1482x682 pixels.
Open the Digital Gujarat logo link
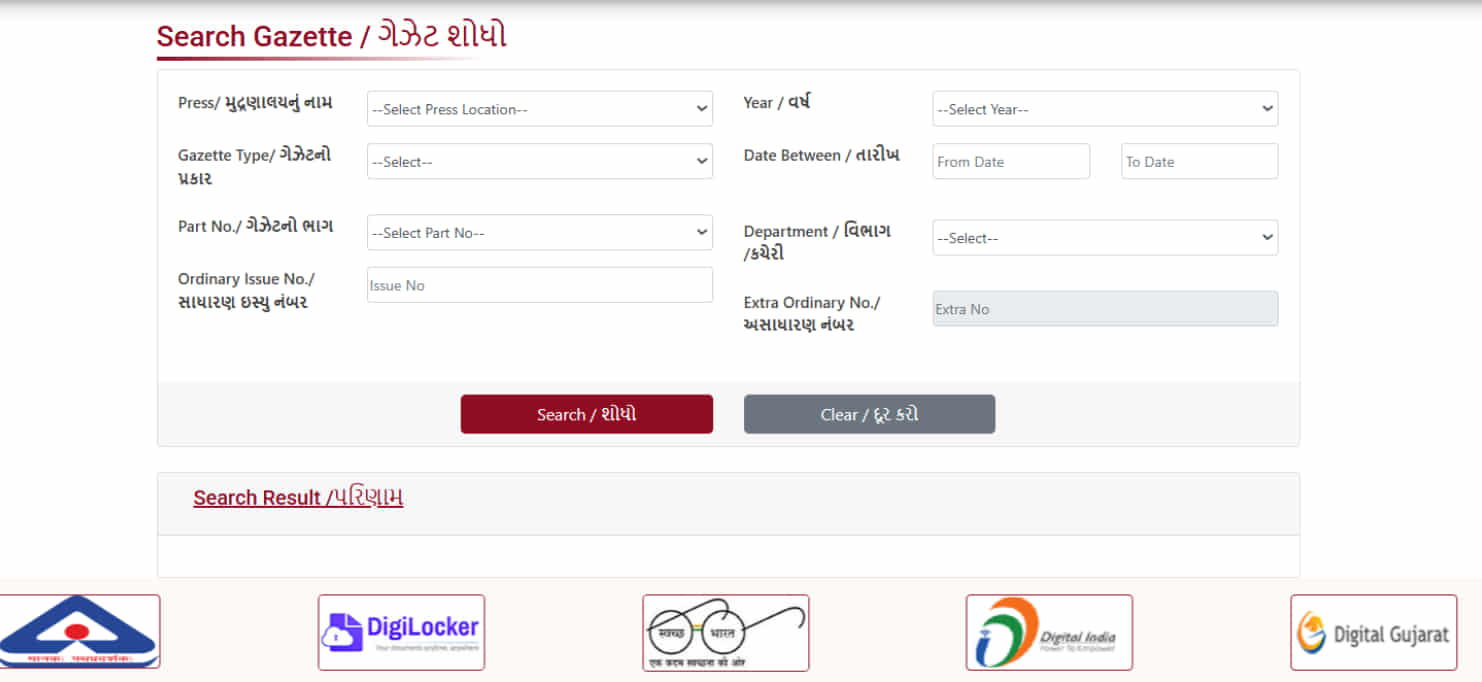tap(1374, 632)
